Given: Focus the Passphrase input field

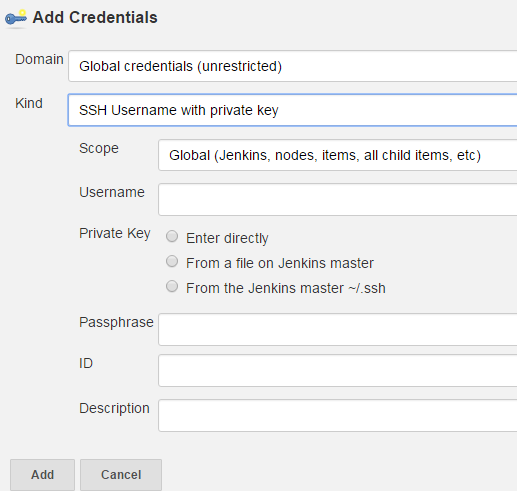Looking at the screenshot, I should 338,329.
